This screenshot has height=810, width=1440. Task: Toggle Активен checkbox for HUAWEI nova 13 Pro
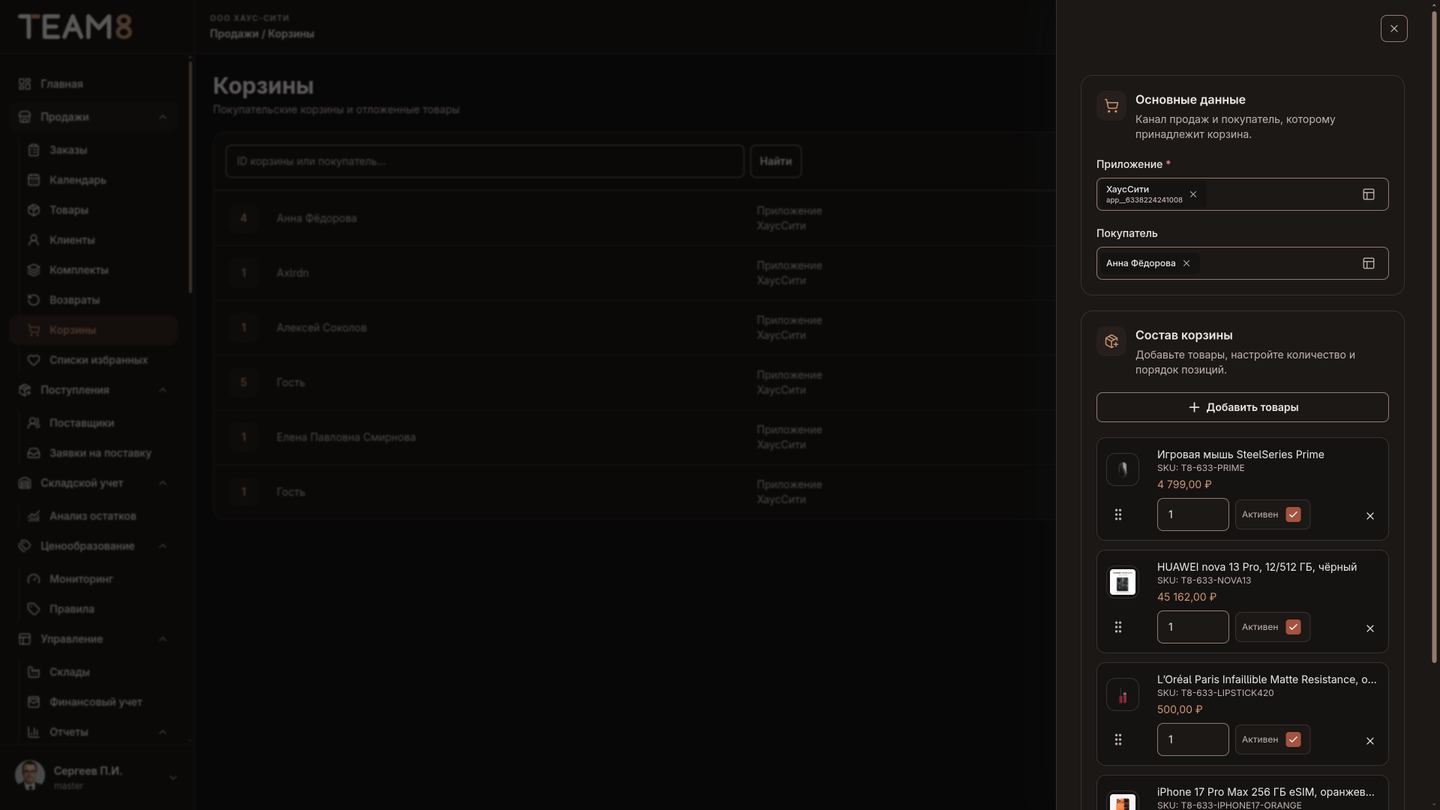(1293, 627)
